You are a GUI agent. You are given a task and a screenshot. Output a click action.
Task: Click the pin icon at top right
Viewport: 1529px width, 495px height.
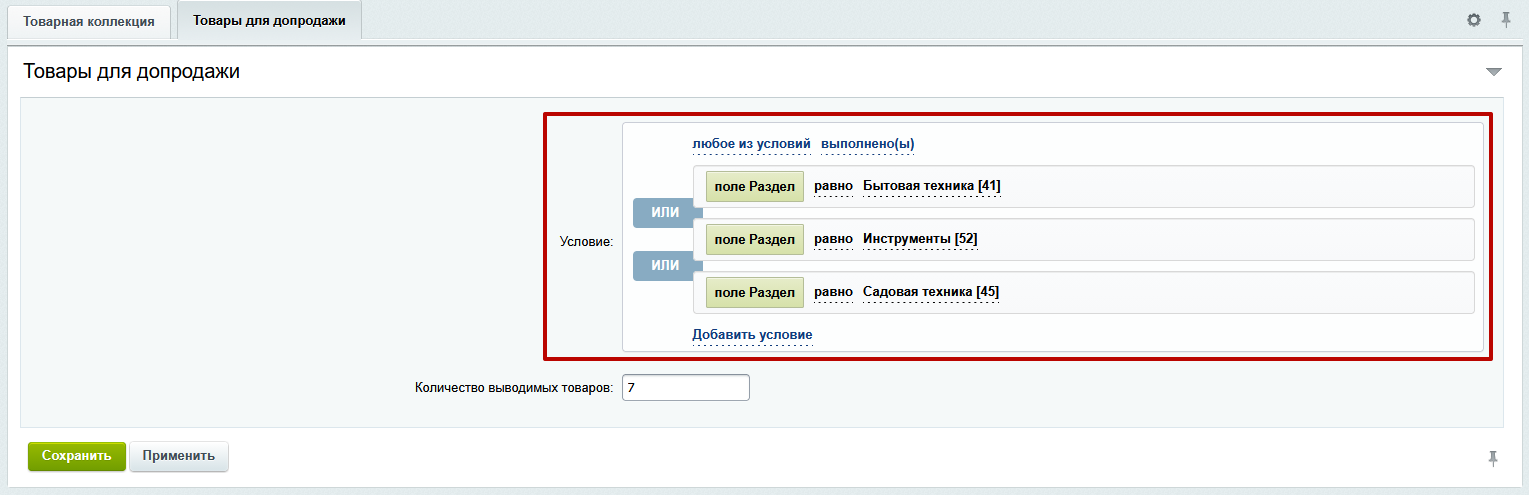(1505, 20)
